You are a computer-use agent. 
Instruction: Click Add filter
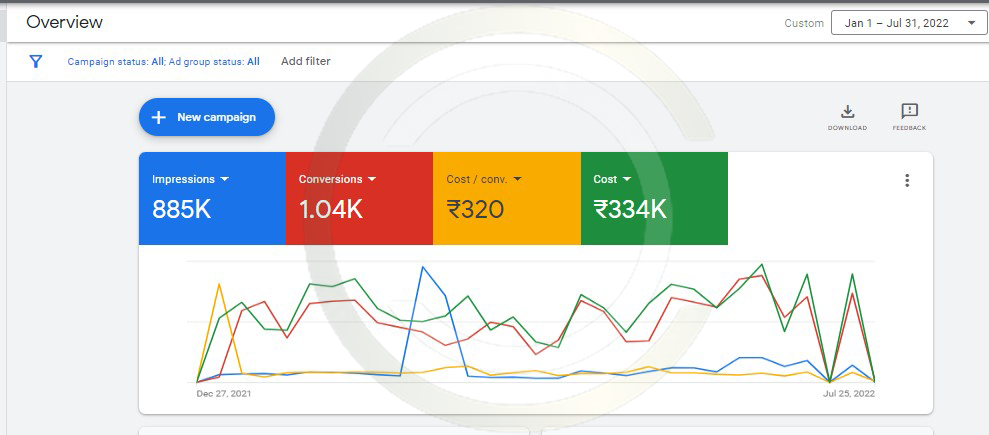pos(306,61)
